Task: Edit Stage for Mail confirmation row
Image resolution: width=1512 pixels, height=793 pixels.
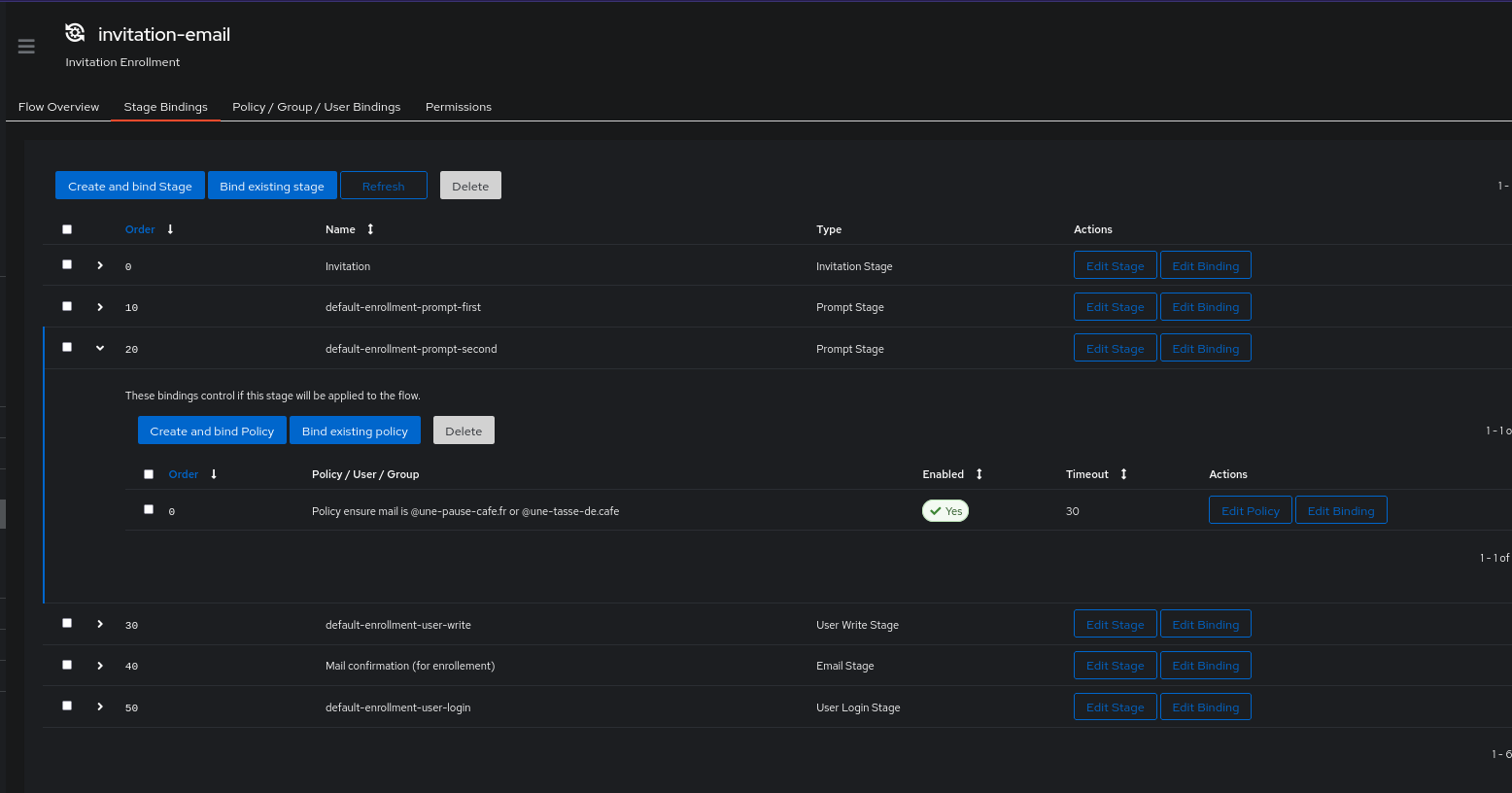Action: pos(1116,666)
